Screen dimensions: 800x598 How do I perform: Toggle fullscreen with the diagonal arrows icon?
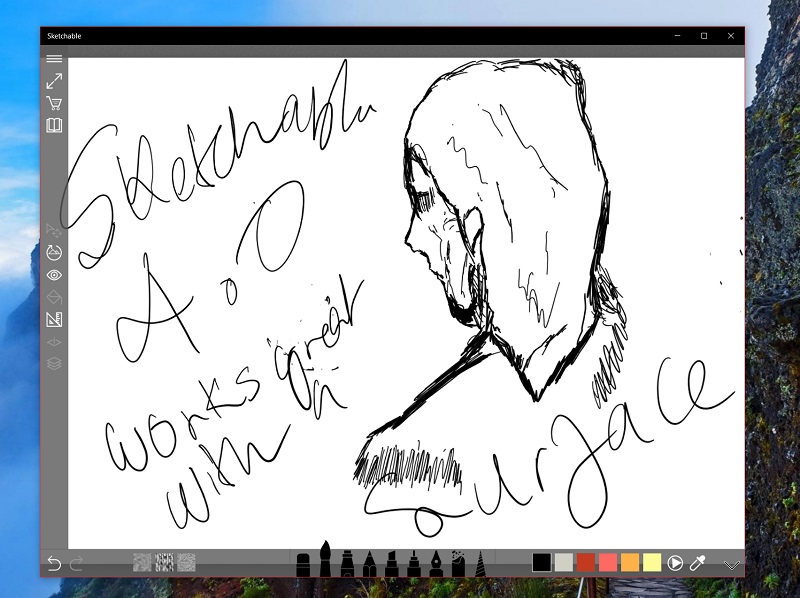(x=54, y=81)
